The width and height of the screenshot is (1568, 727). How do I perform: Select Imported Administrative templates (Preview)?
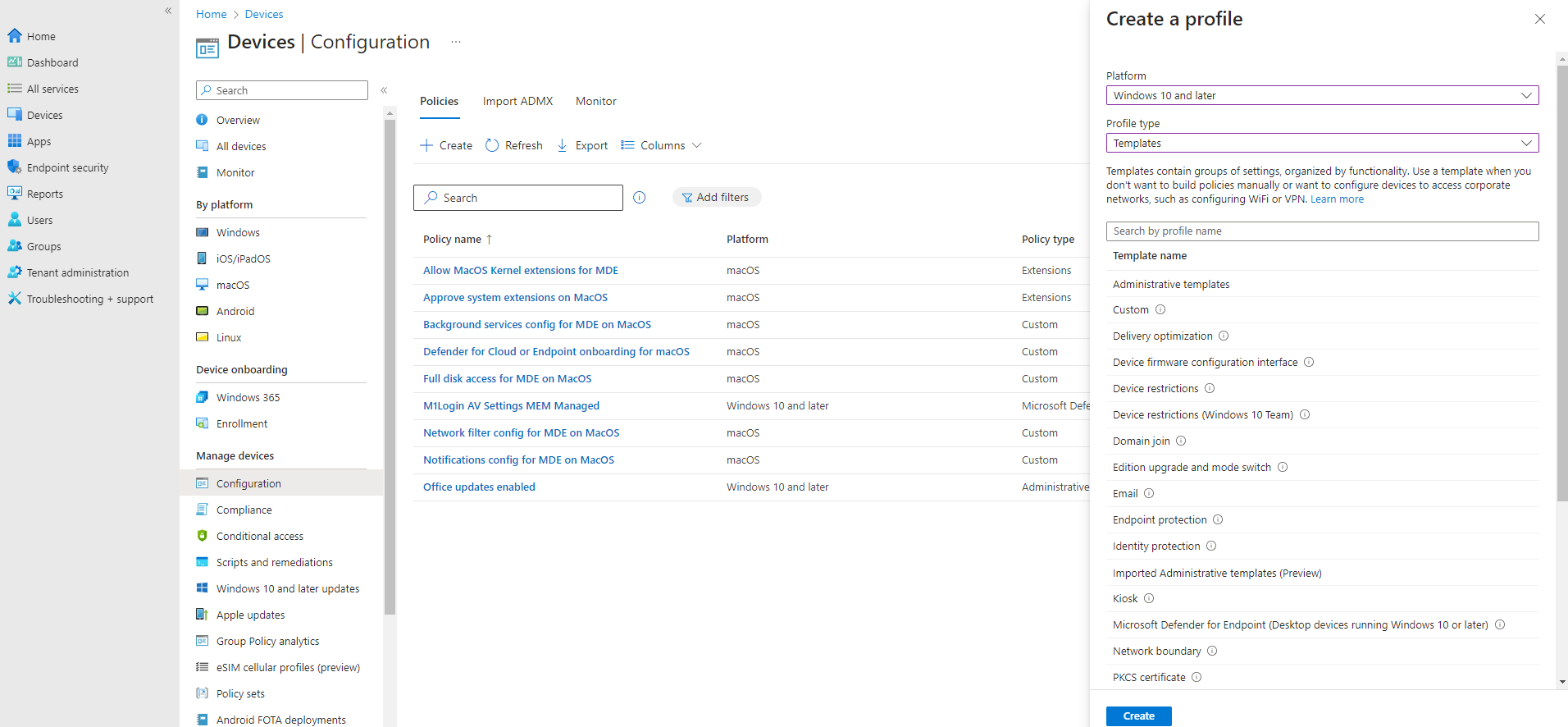[x=1217, y=573]
